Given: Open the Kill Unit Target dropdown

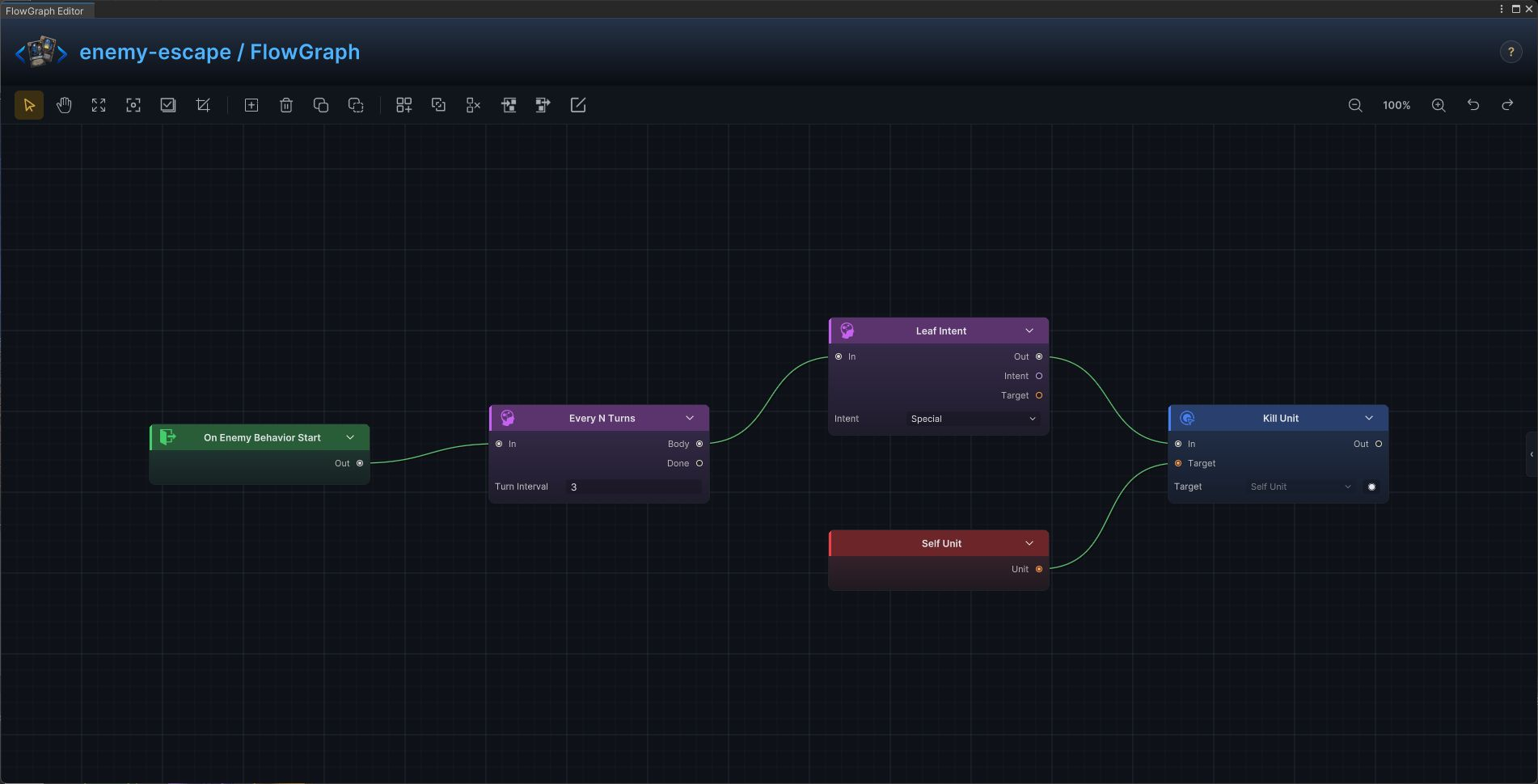Looking at the screenshot, I should [x=1301, y=487].
